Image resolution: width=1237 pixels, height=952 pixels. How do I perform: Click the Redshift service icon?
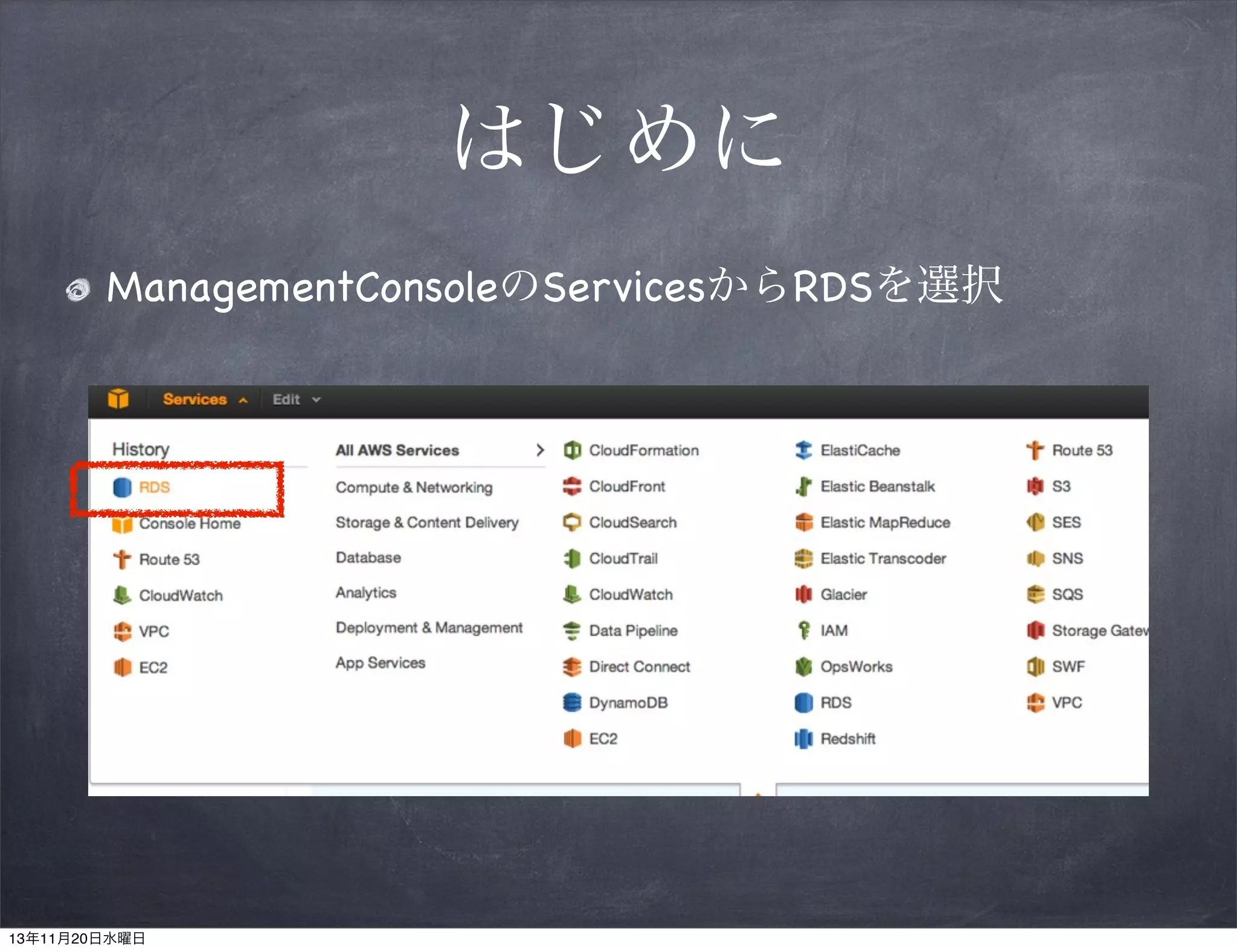803,739
